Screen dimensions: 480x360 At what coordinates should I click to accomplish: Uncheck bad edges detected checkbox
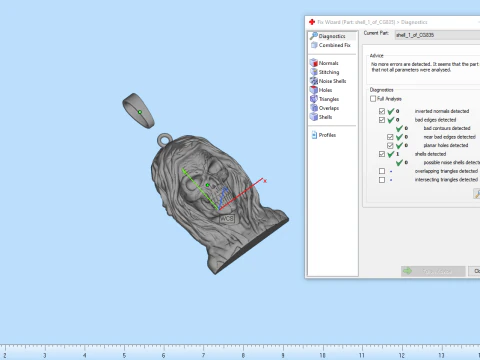382,120
